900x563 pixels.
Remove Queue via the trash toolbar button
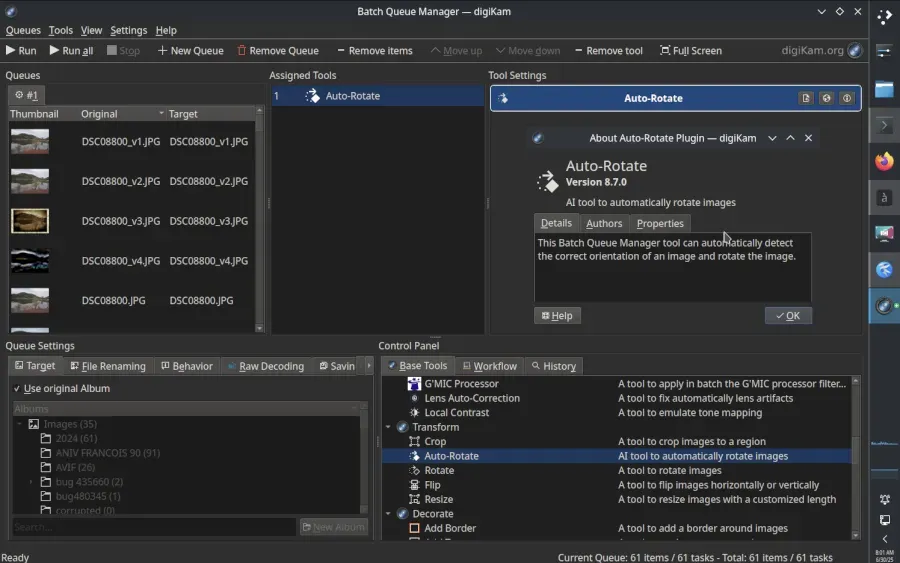pos(278,51)
